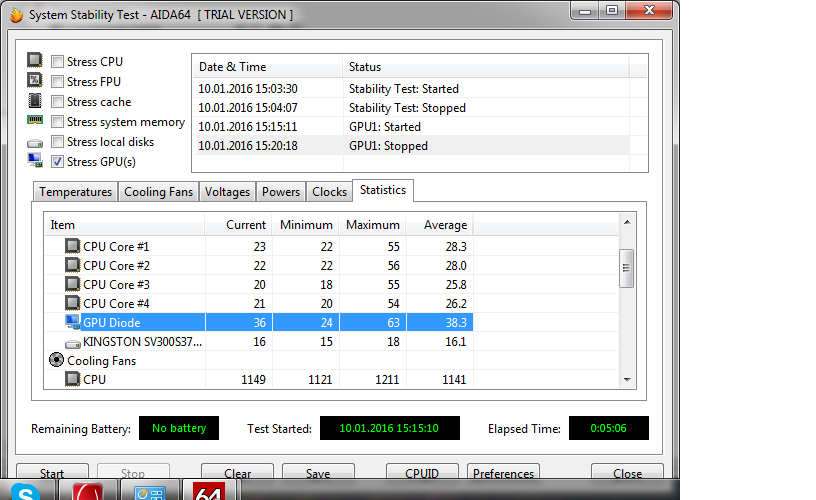Image resolution: width=816 pixels, height=500 pixels.
Task: Select the 'Stability Test: Stopped' log entry
Action: click(x=411, y=108)
